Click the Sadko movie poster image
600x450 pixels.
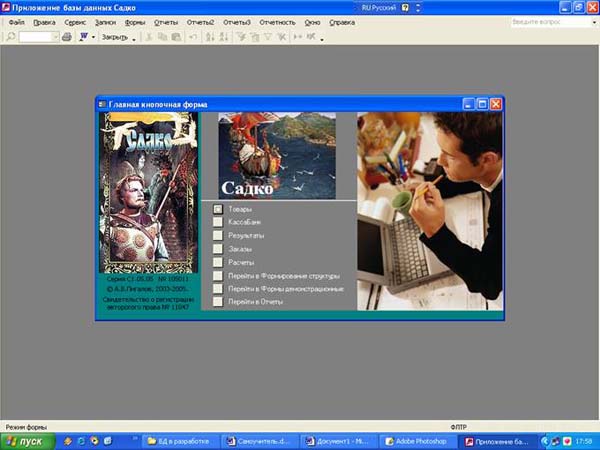coord(148,192)
